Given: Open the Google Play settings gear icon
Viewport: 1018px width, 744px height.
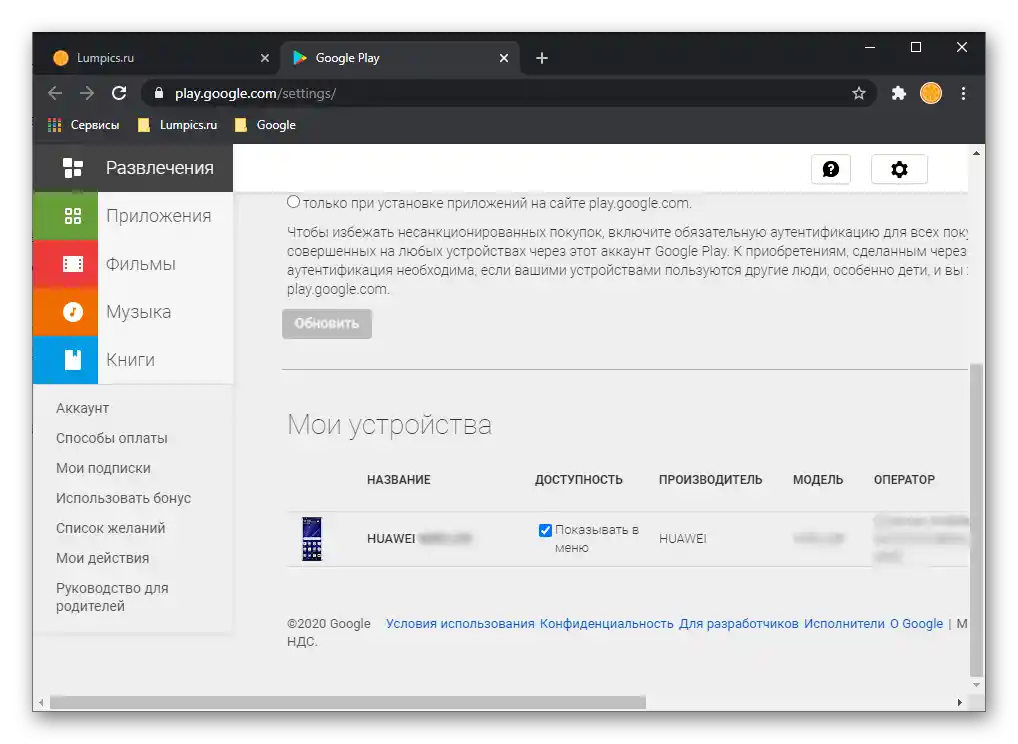Looking at the screenshot, I should pos(898,169).
